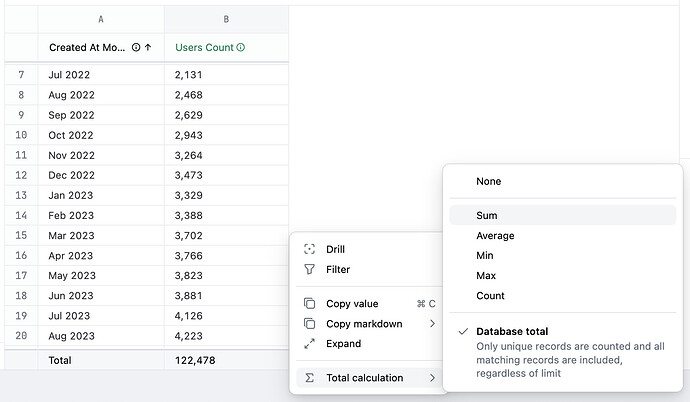Click info icon beside Users Count header
Image resolution: width=690 pixels, height=402 pixels.
click(241, 47)
